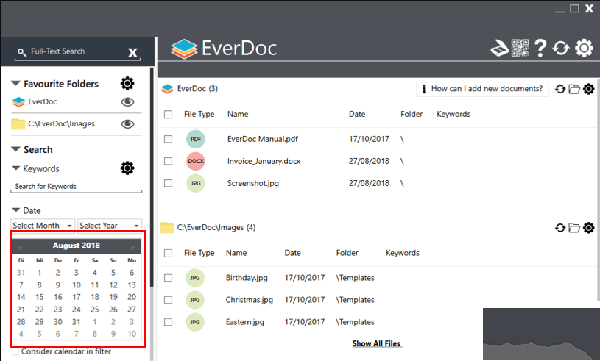Open EverDoc (3) folder in explorer

(574, 89)
